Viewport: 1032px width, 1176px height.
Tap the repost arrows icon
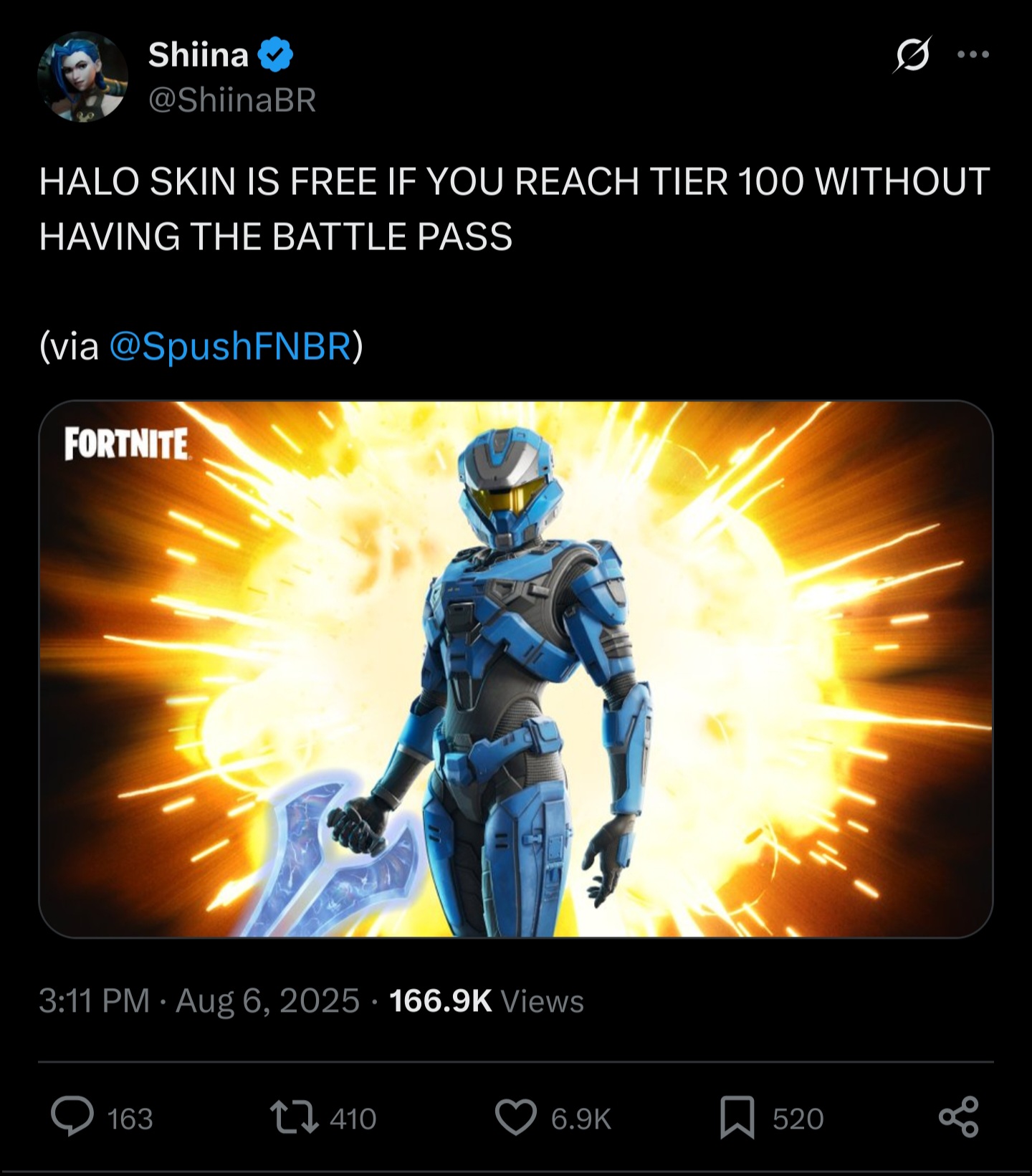pos(294,1118)
